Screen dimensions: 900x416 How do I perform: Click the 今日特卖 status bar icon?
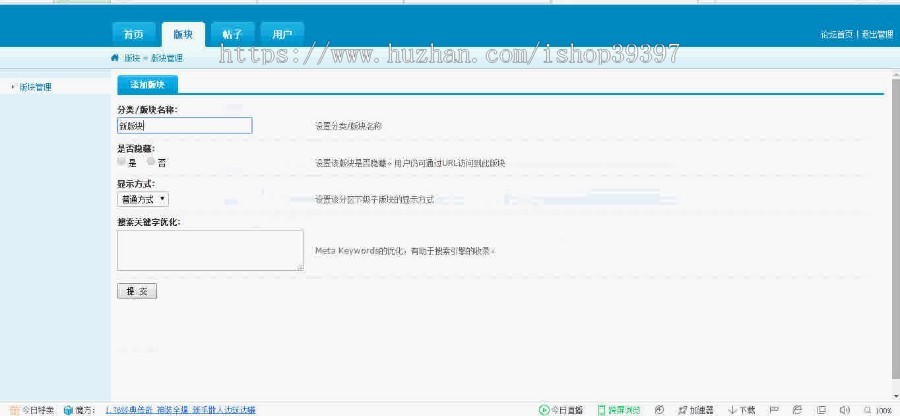tap(15, 410)
